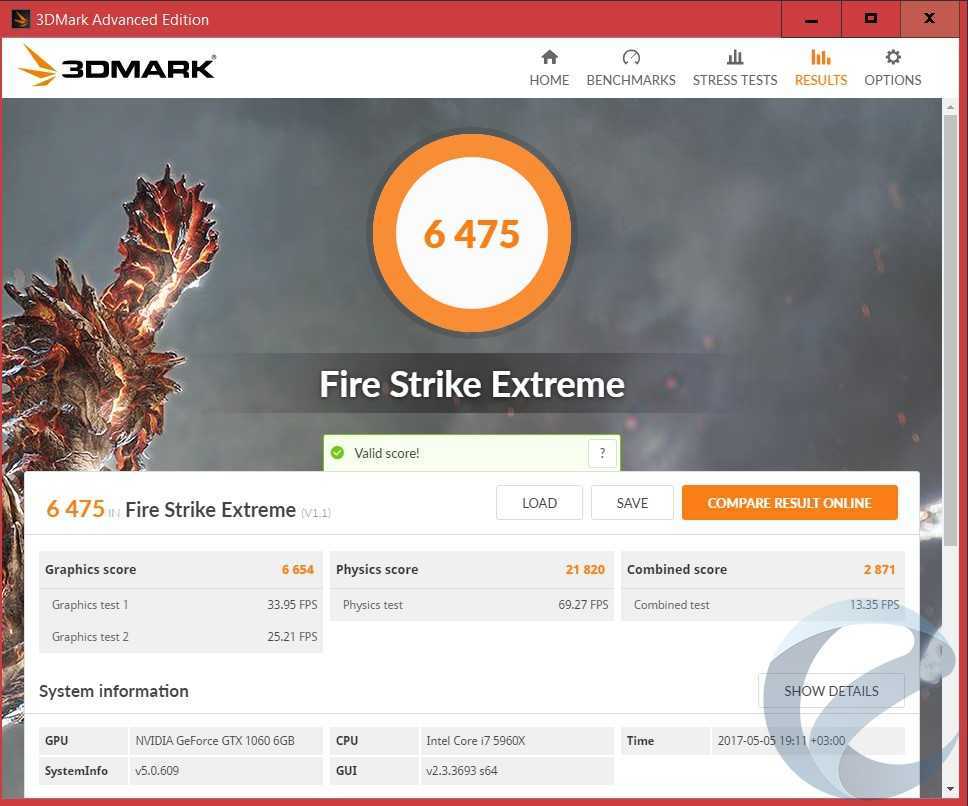Image resolution: width=968 pixels, height=806 pixels.
Task: Click the 3DMark logo in header
Action: [x=117, y=65]
